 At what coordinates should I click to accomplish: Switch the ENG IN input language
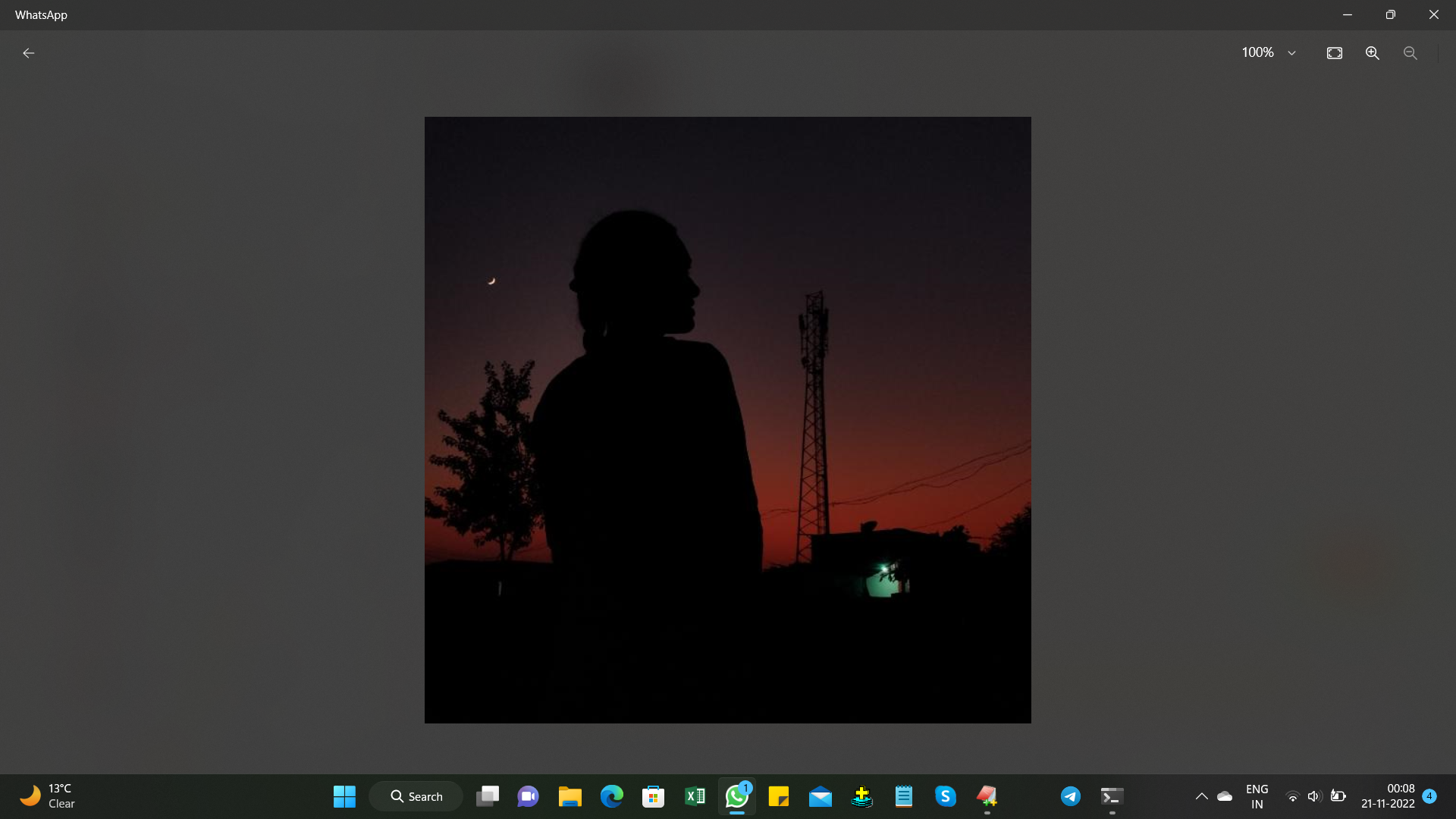(x=1257, y=796)
